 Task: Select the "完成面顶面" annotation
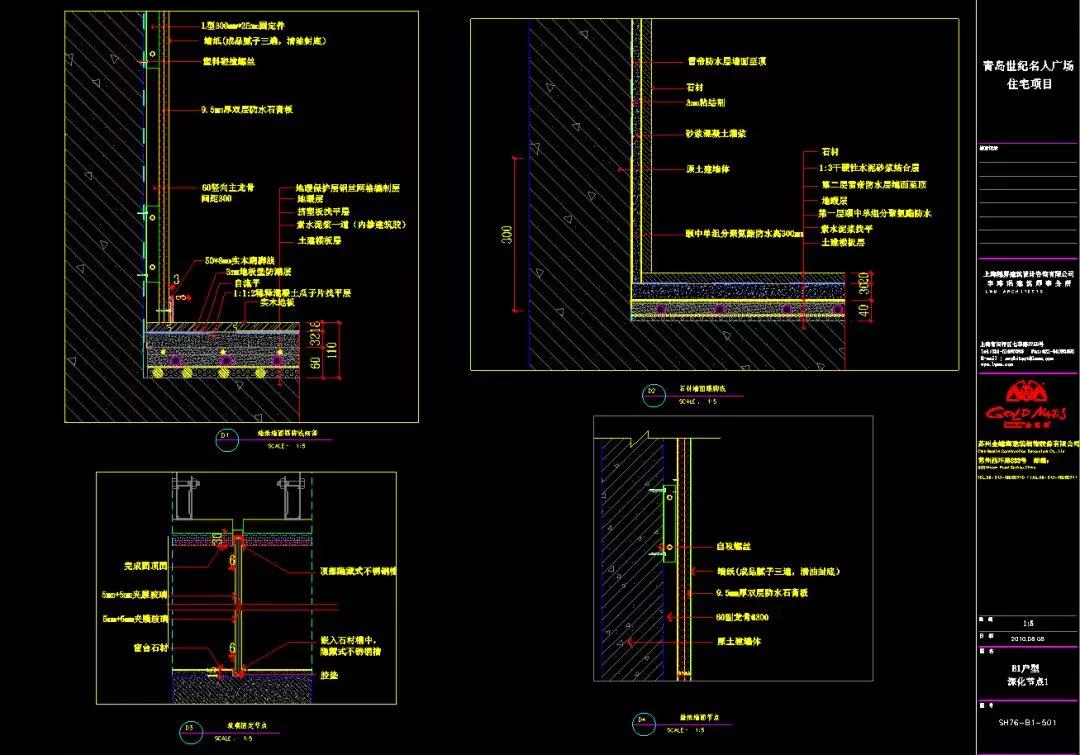pos(145,566)
